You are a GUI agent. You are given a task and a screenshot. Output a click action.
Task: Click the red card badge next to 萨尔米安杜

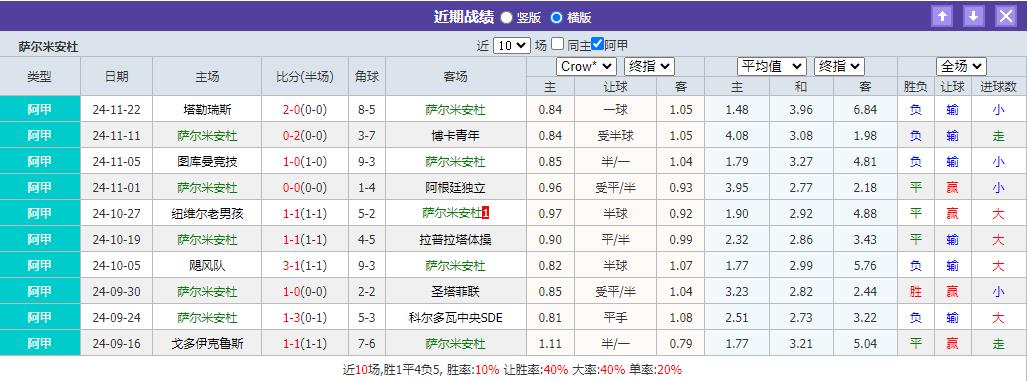(486, 213)
